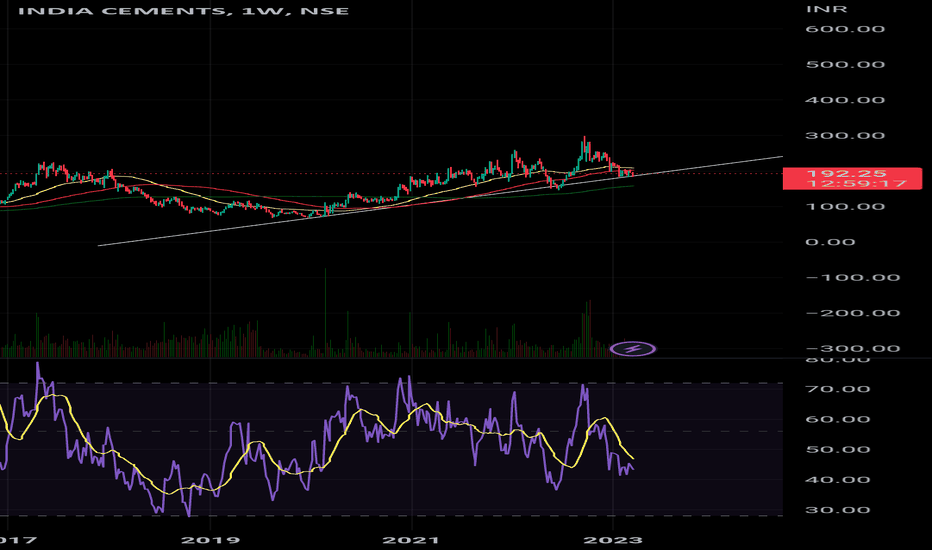Click the 30.00 RSI axis label

[838, 510]
